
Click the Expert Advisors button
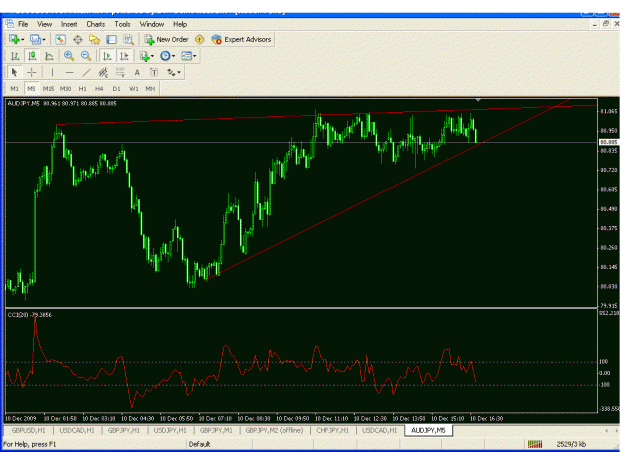pos(241,39)
